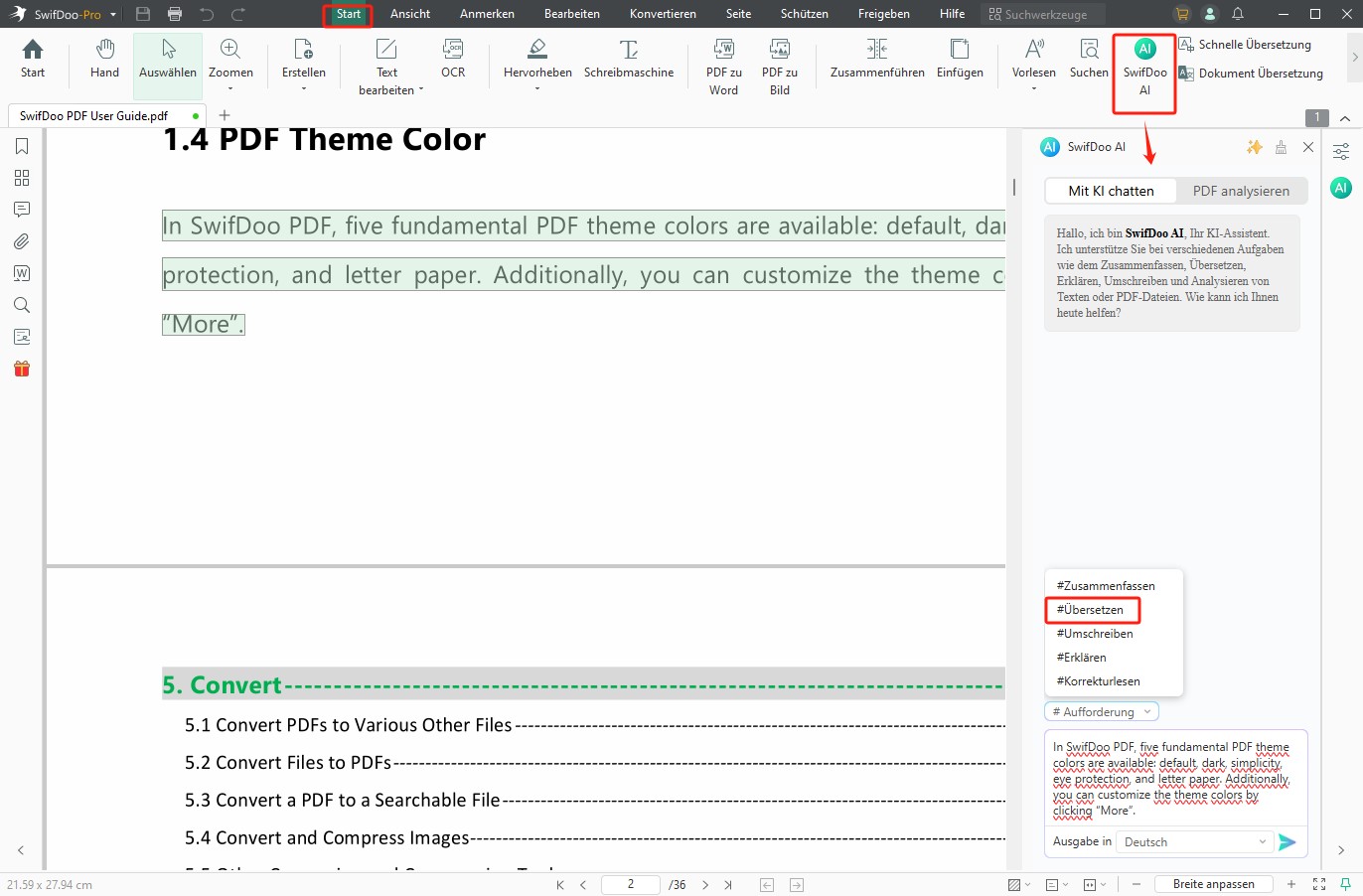Click the print icon in the title bar

click(175, 14)
